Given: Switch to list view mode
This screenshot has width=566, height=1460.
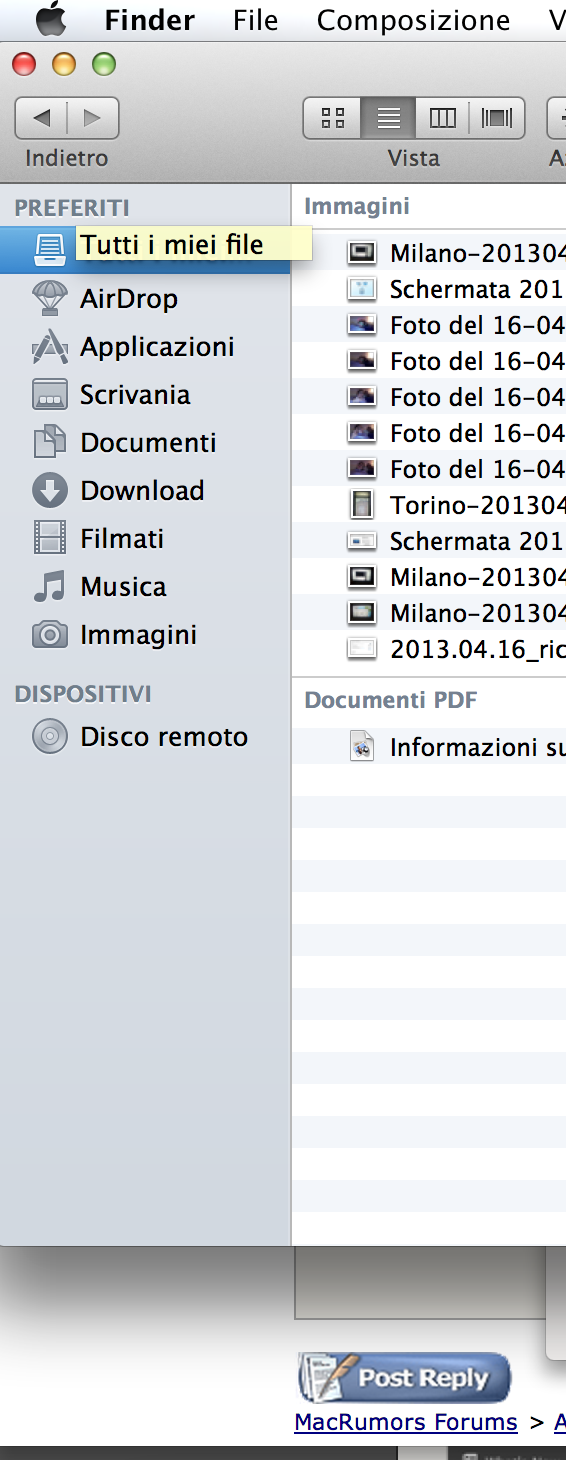Looking at the screenshot, I should [x=388, y=118].
